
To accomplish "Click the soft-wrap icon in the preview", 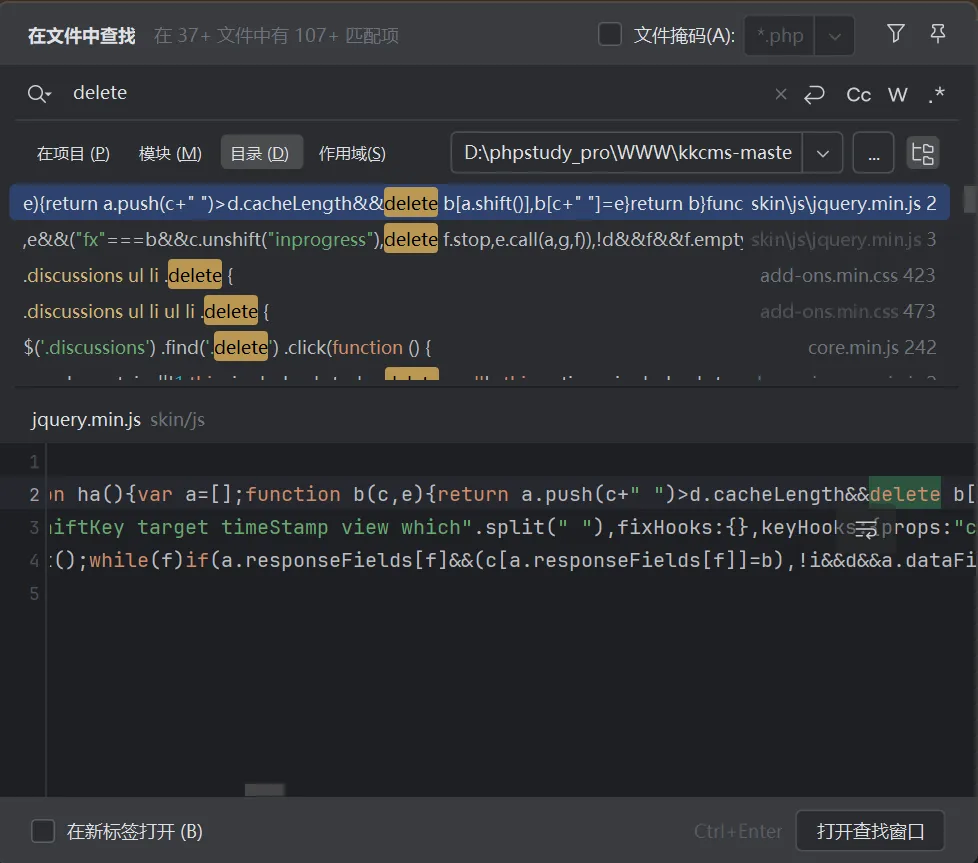I will pos(866,529).
